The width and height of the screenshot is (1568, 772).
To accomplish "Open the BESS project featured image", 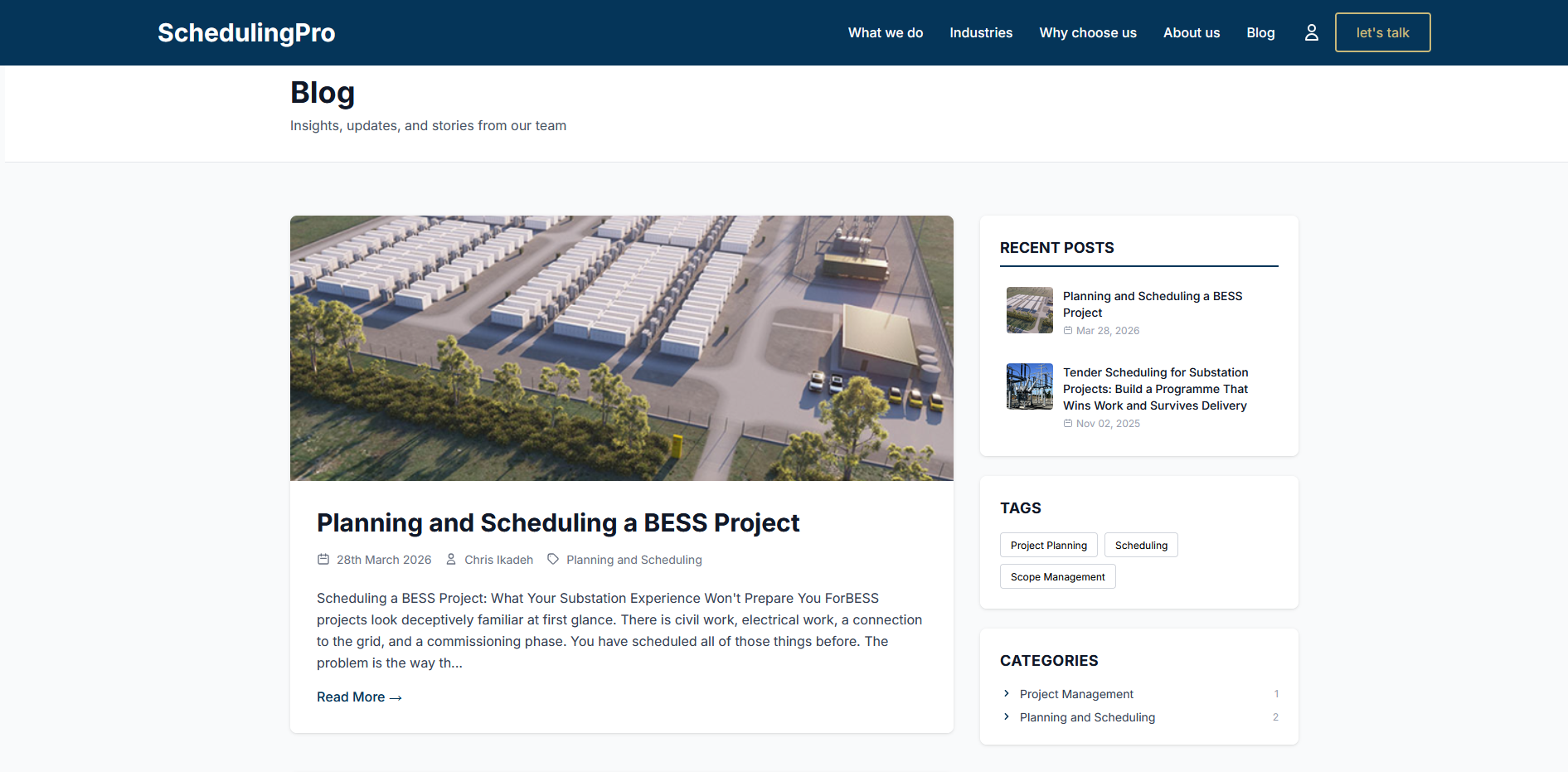I will [621, 348].
